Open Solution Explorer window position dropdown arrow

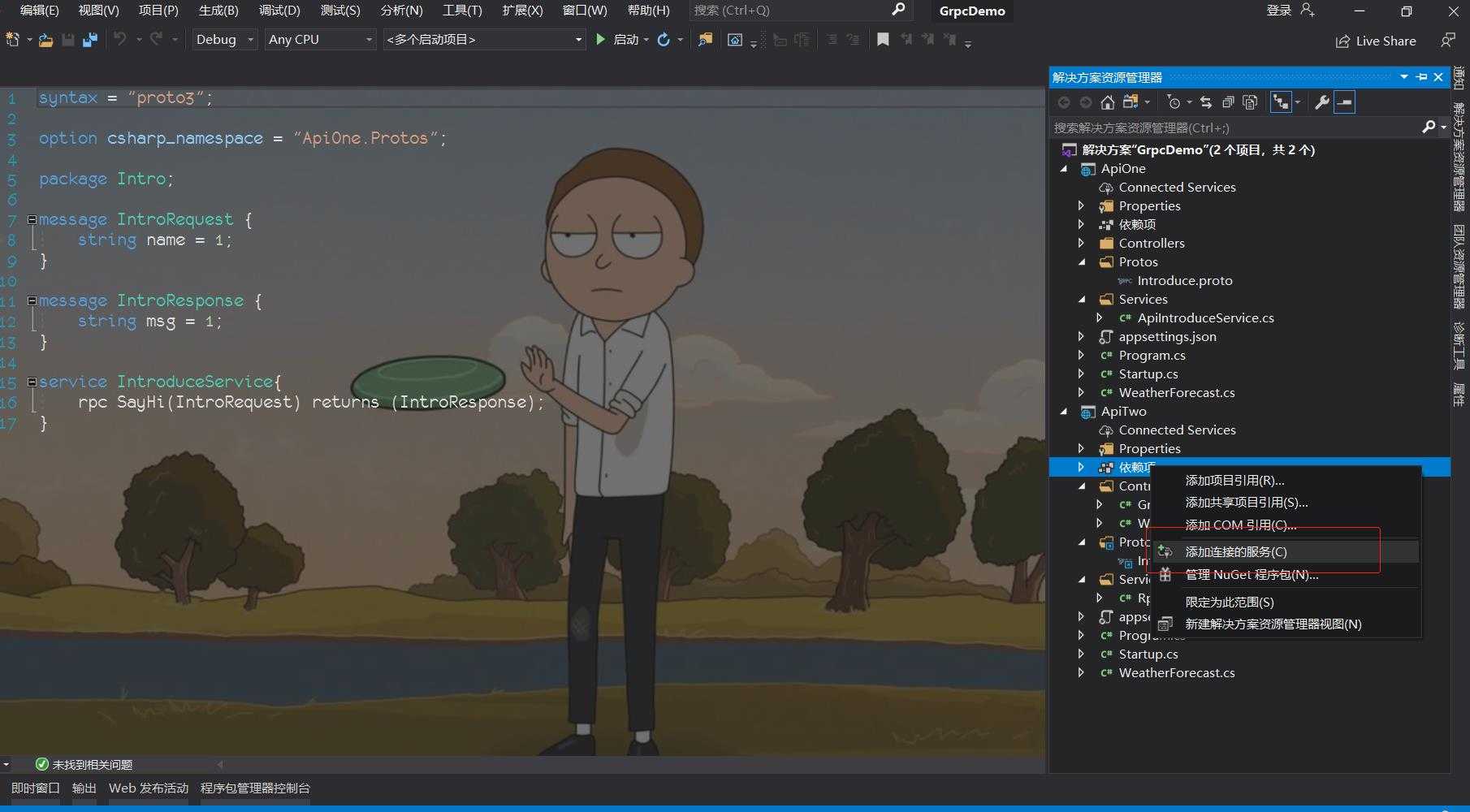[1404, 77]
